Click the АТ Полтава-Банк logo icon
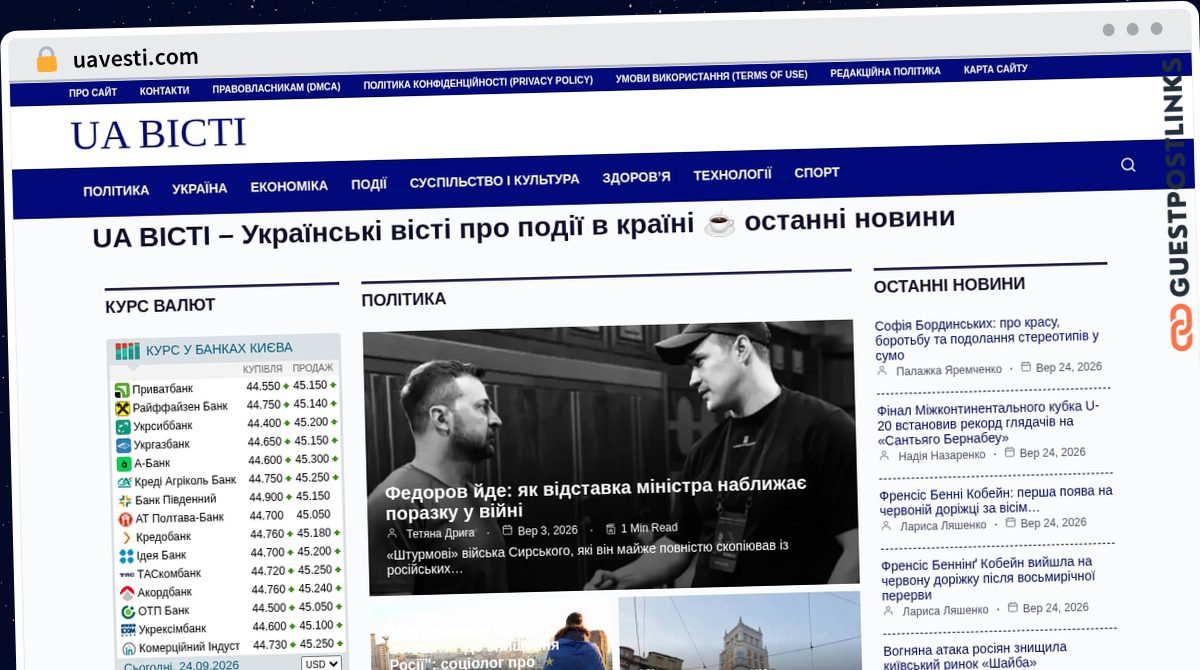1200x670 pixels. tap(126, 519)
